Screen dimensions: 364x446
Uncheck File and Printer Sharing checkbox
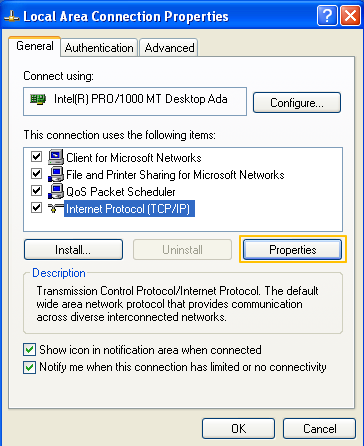(x=36, y=173)
